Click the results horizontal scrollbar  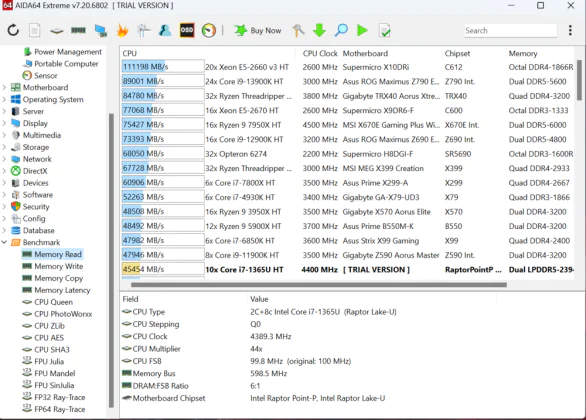319,285
